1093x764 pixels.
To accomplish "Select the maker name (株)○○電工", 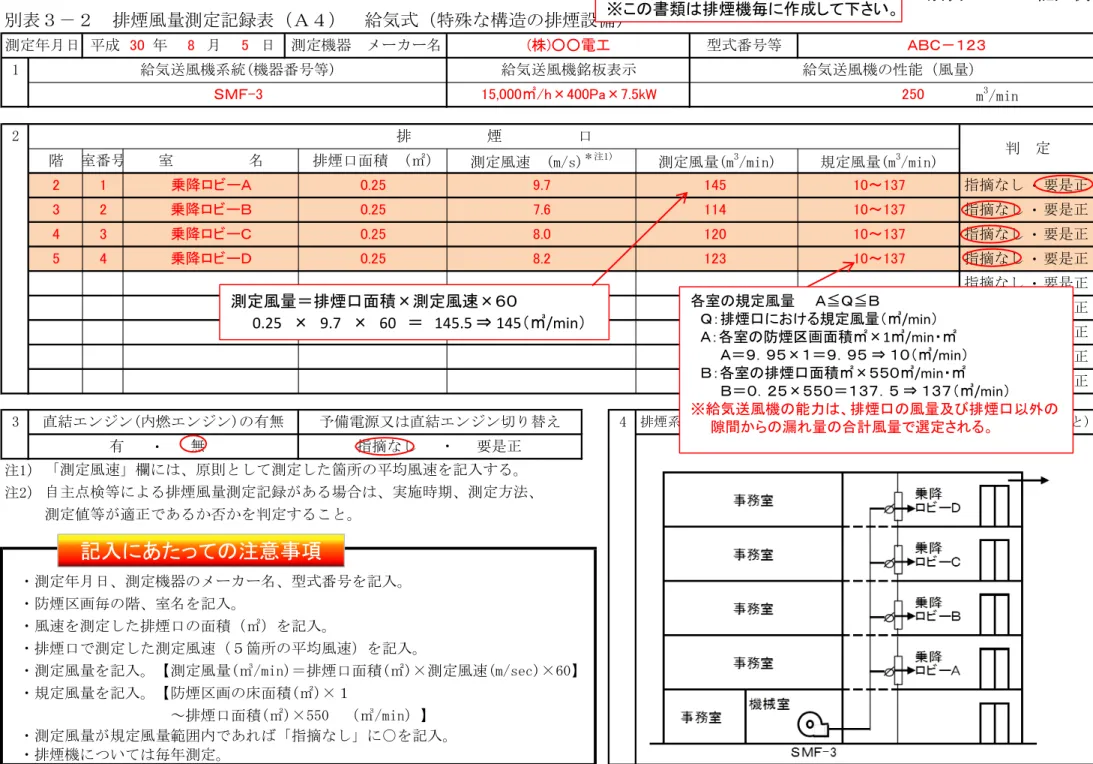I will click(568, 45).
